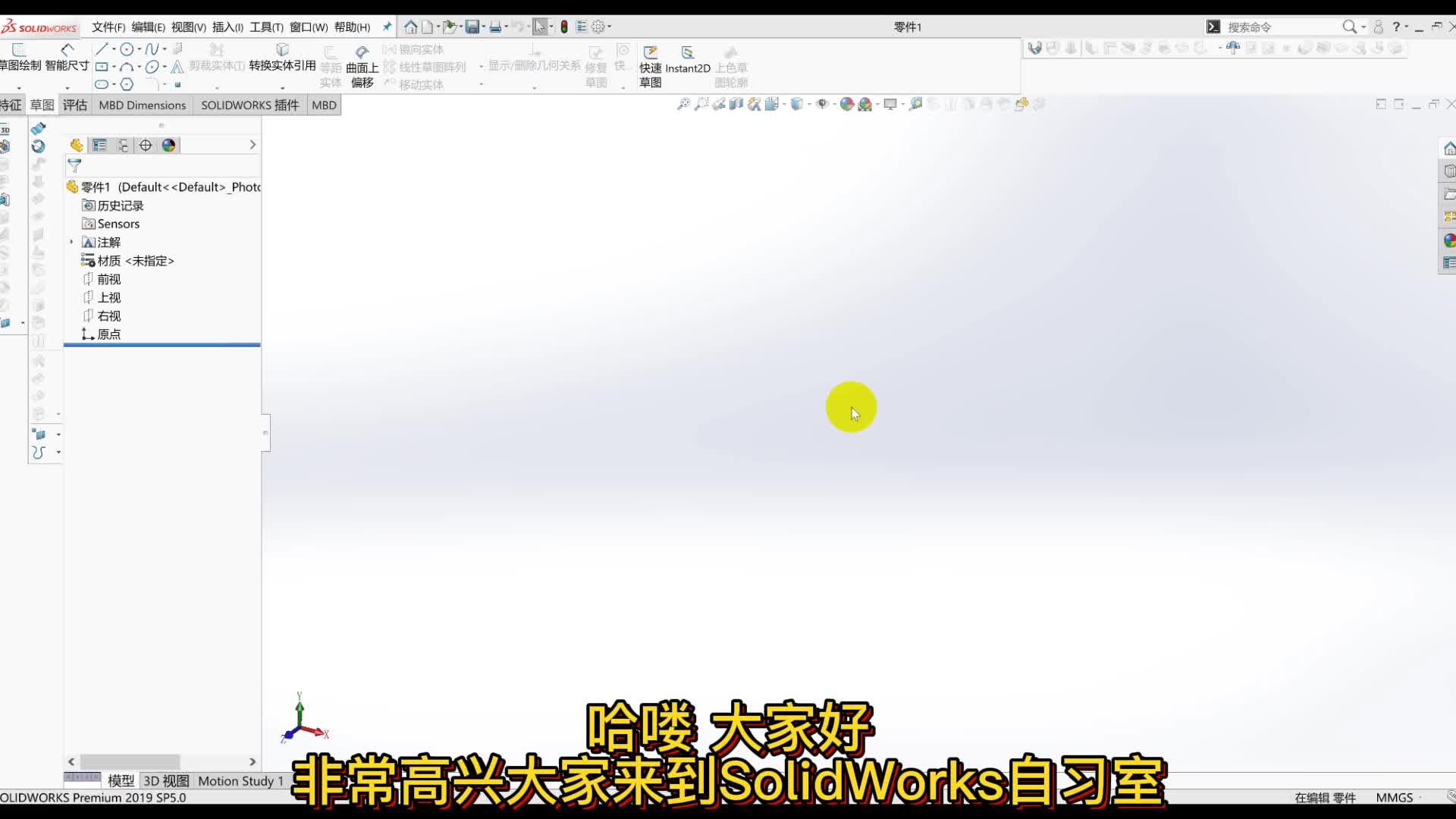Select the Polygon sketch tool
Screen dimensions: 1456x819
pyautogui.click(x=127, y=84)
